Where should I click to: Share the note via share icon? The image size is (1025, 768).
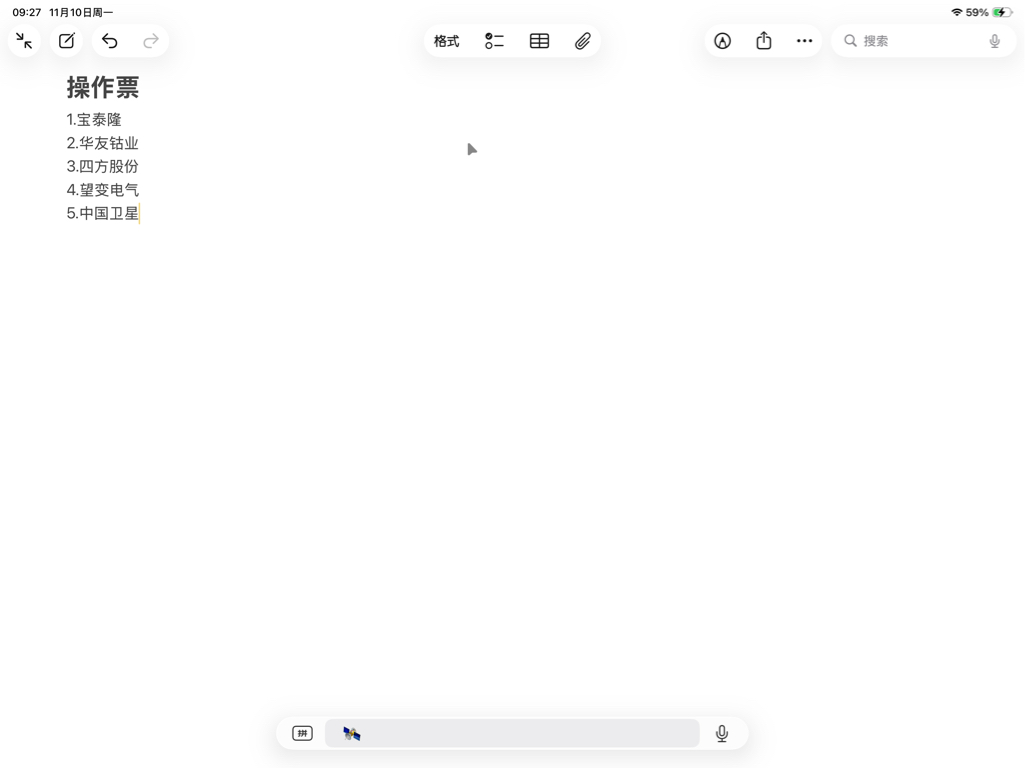click(764, 41)
